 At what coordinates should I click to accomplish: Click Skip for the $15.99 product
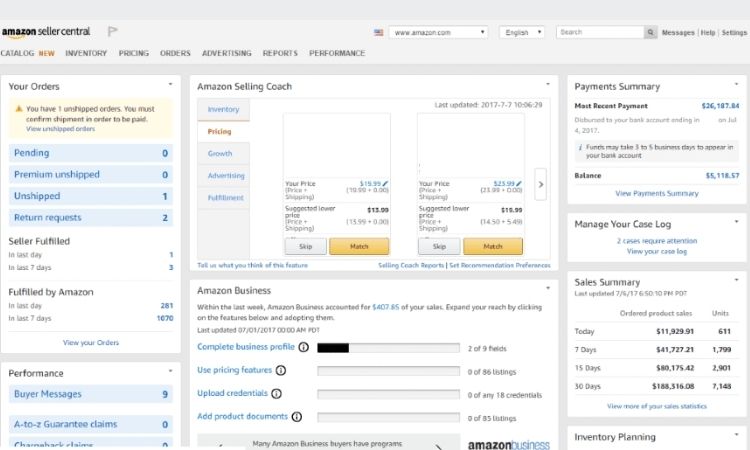point(306,246)
